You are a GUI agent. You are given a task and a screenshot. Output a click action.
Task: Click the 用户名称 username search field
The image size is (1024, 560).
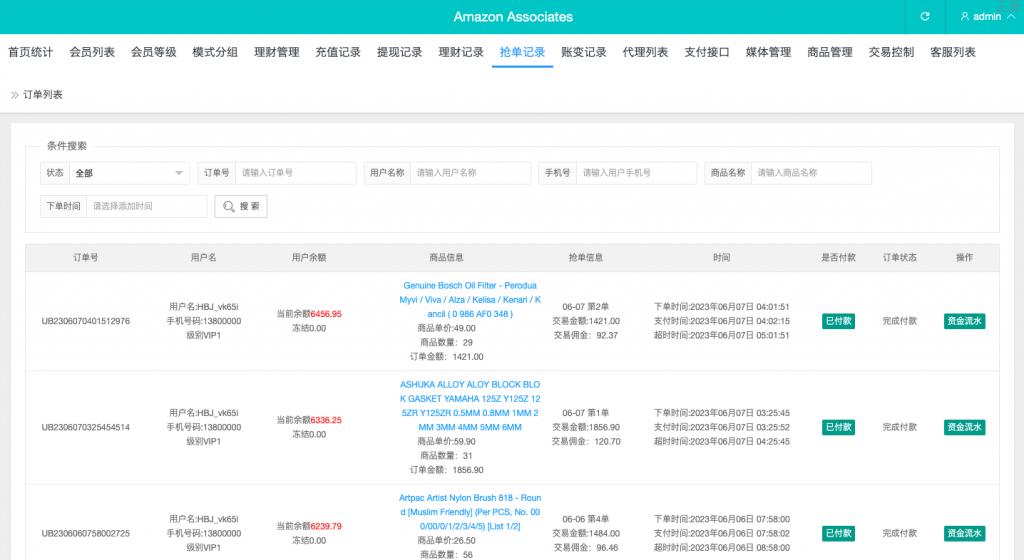[x=470, y=173]
